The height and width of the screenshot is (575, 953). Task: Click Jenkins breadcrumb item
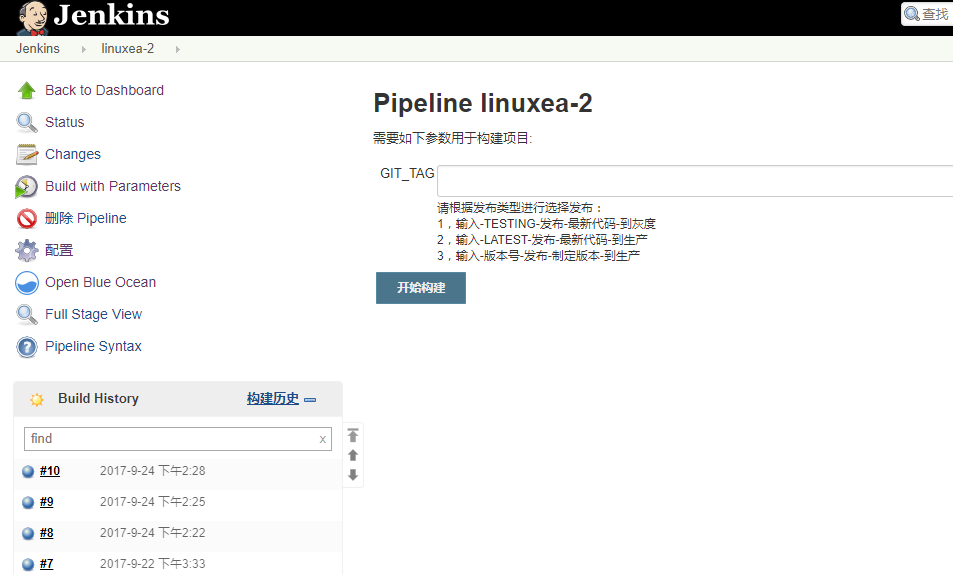coord(38,49)
